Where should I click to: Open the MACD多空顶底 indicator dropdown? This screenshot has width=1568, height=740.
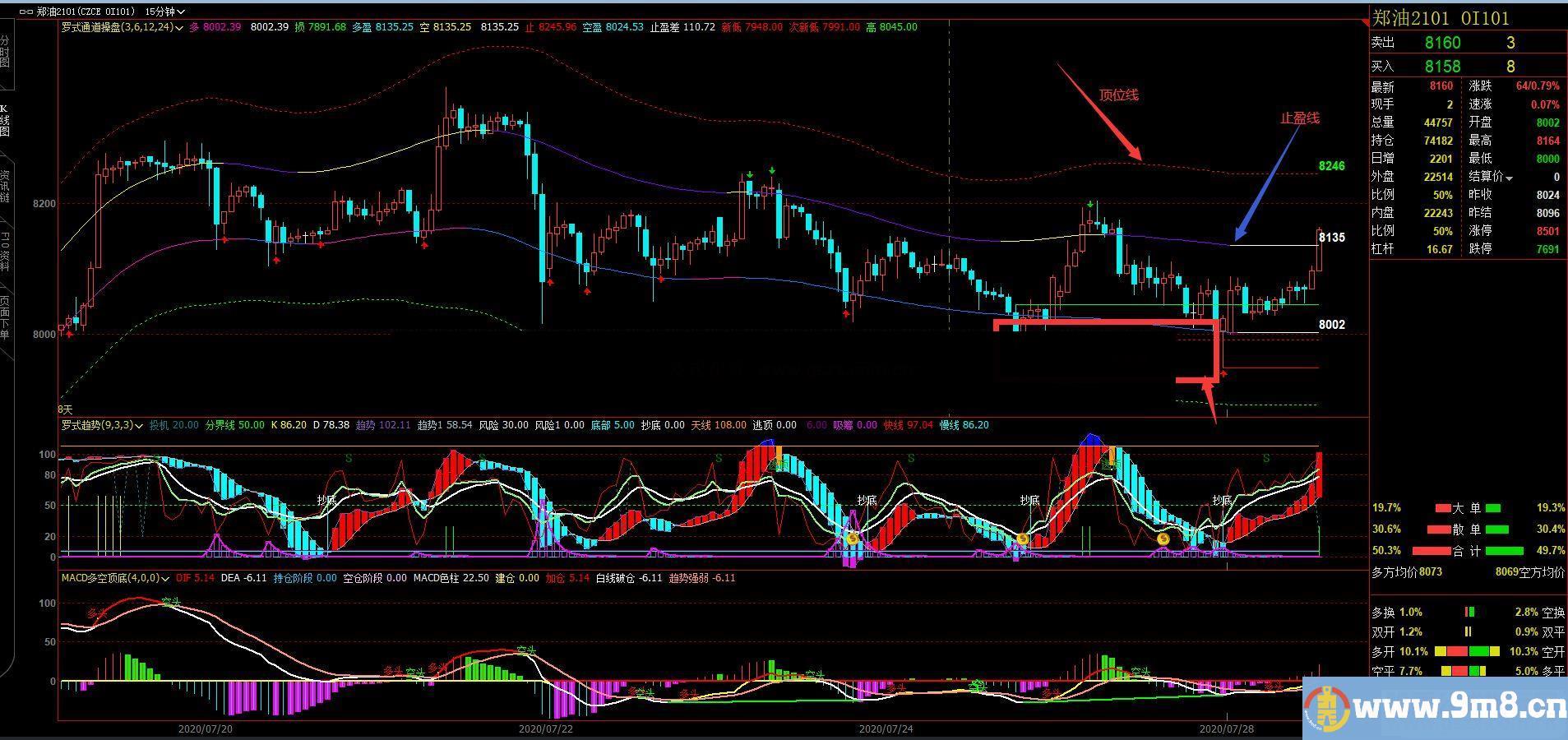(x=165, y=579)
